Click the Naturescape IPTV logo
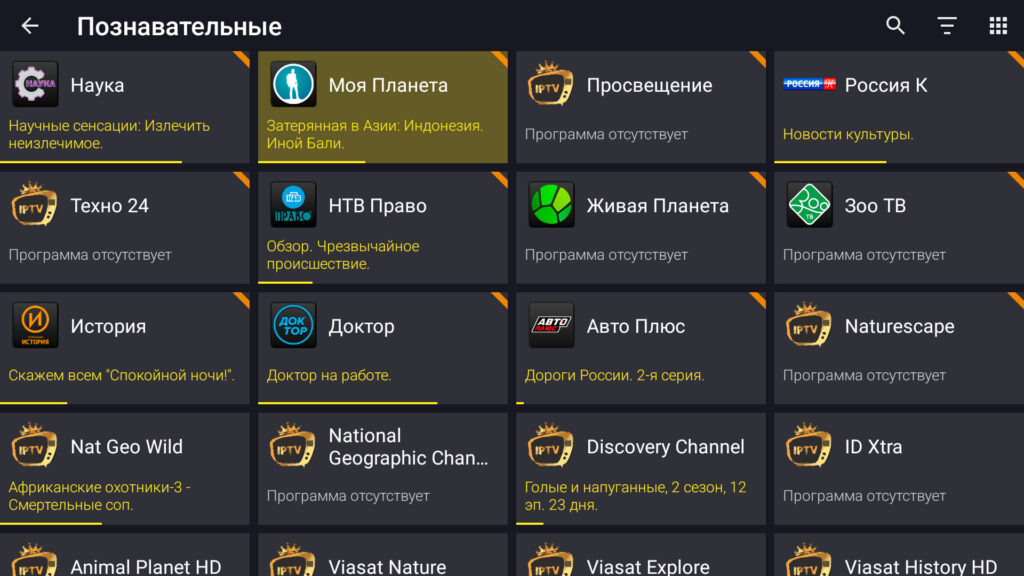The height and width of the screenshot is (576, 1024). point(808,325)
